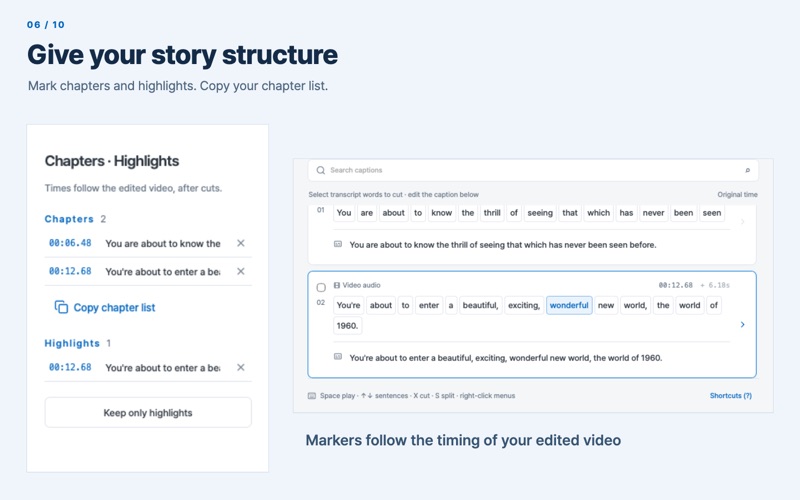Viewport: 800px width, 500px height.
Task: Click chapter title 'You are about to know the'
Action: click(x=163, y=244)
